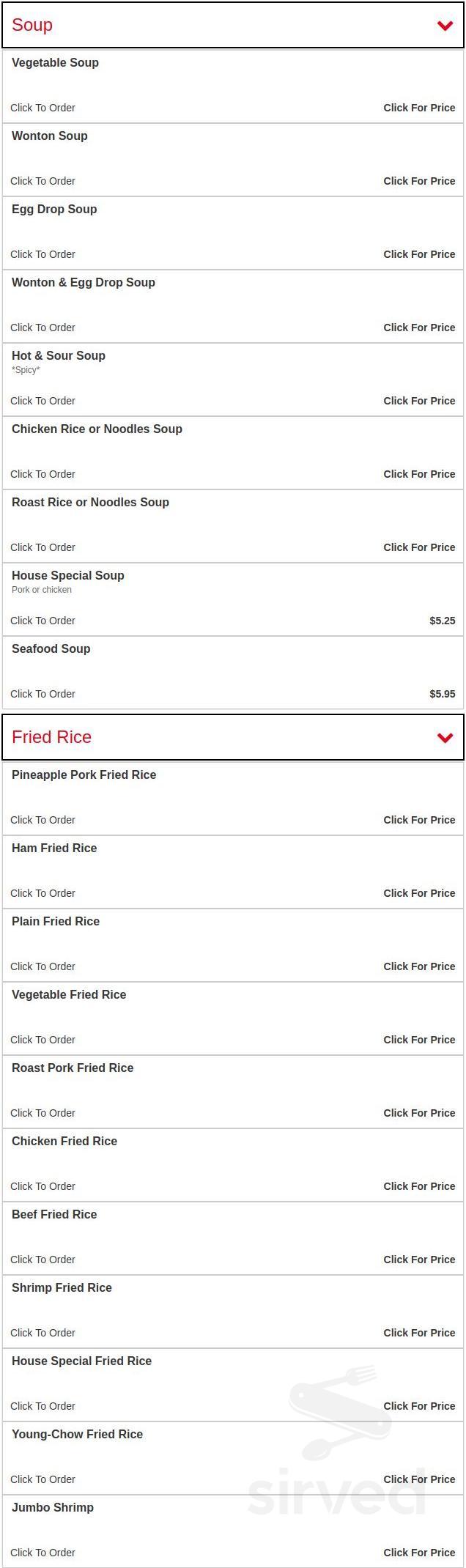Image resolution: width=466 pixels, height=1568 pixels.
Task: Open the House Special Soup item
Action: click(68, 576)
